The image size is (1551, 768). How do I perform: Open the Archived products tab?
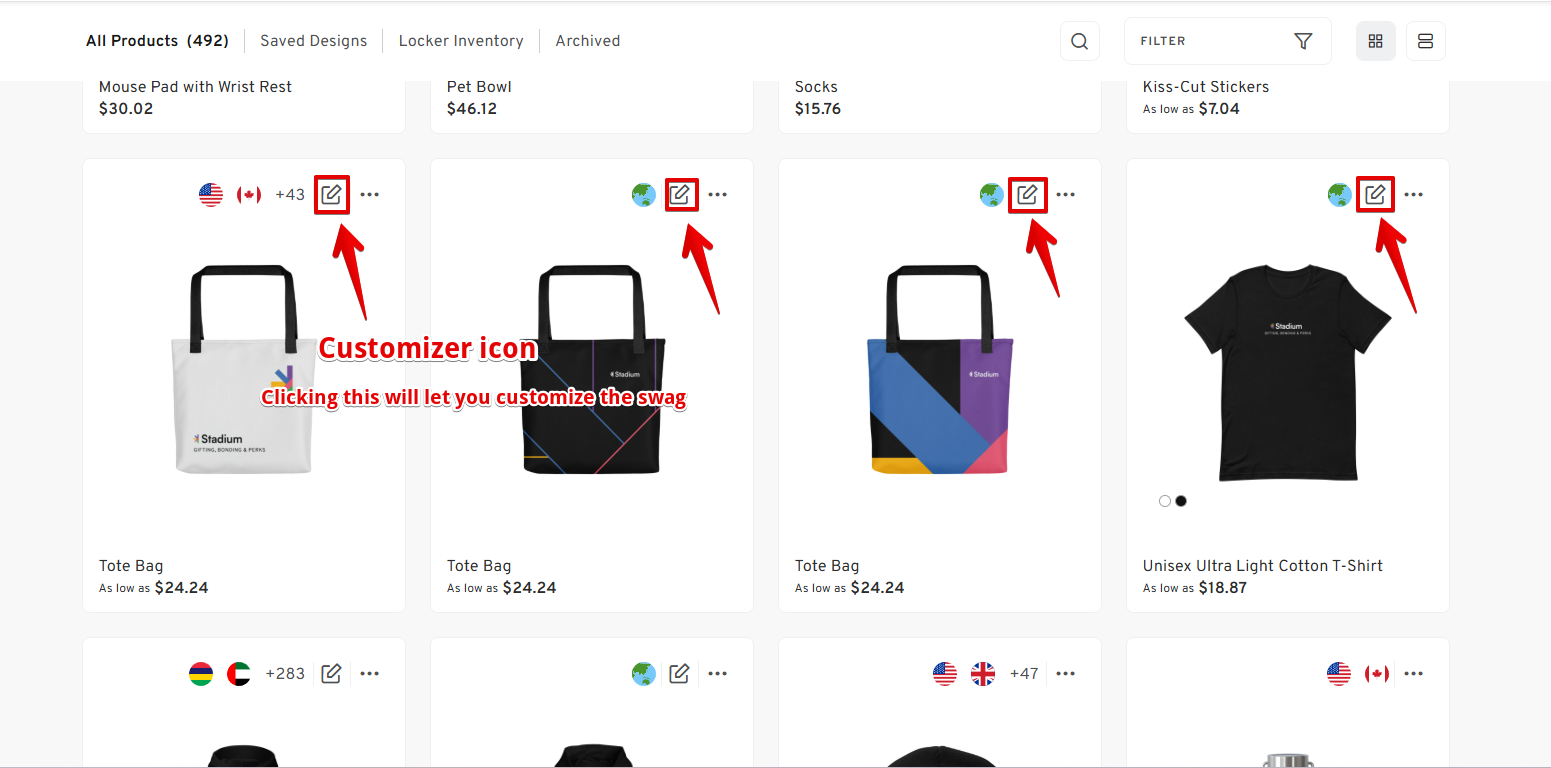click(588, 41)
